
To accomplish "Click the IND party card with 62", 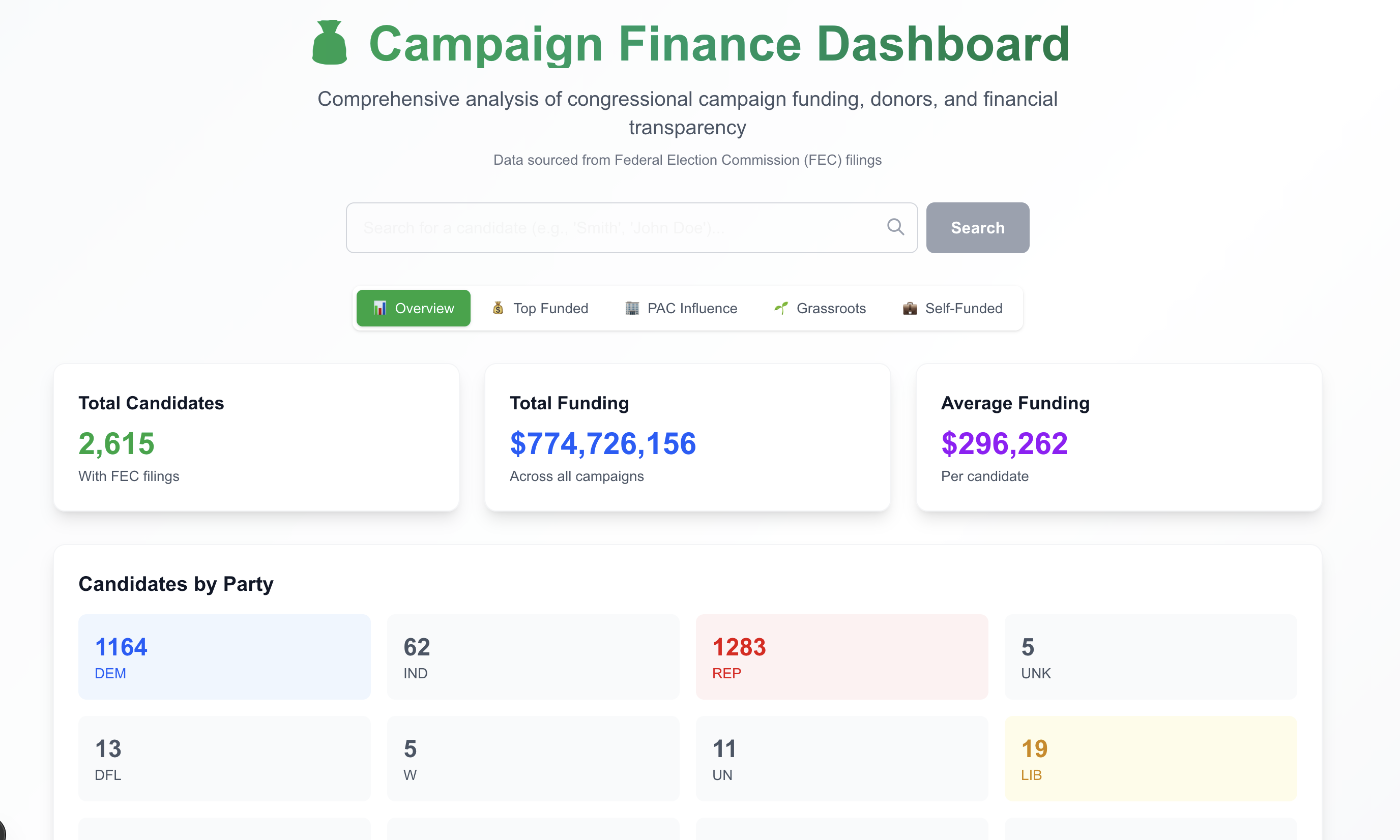I will pyautogui.click(x=533, y=656).
